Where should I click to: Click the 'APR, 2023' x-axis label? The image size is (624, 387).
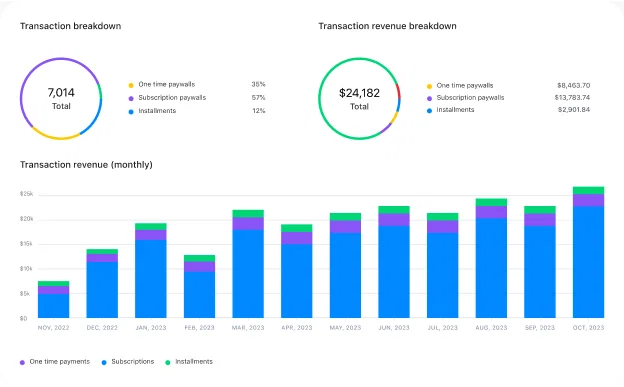tap(296, 328)
